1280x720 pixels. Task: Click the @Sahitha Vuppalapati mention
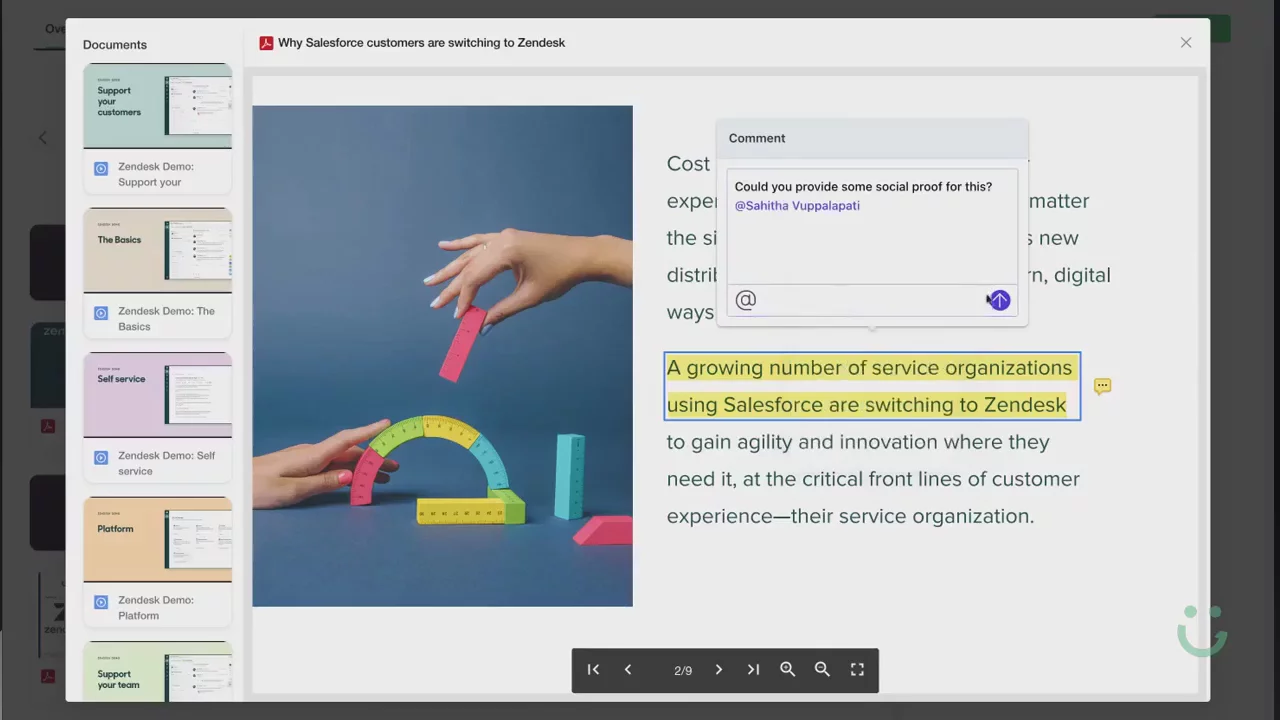coord(797,206)
